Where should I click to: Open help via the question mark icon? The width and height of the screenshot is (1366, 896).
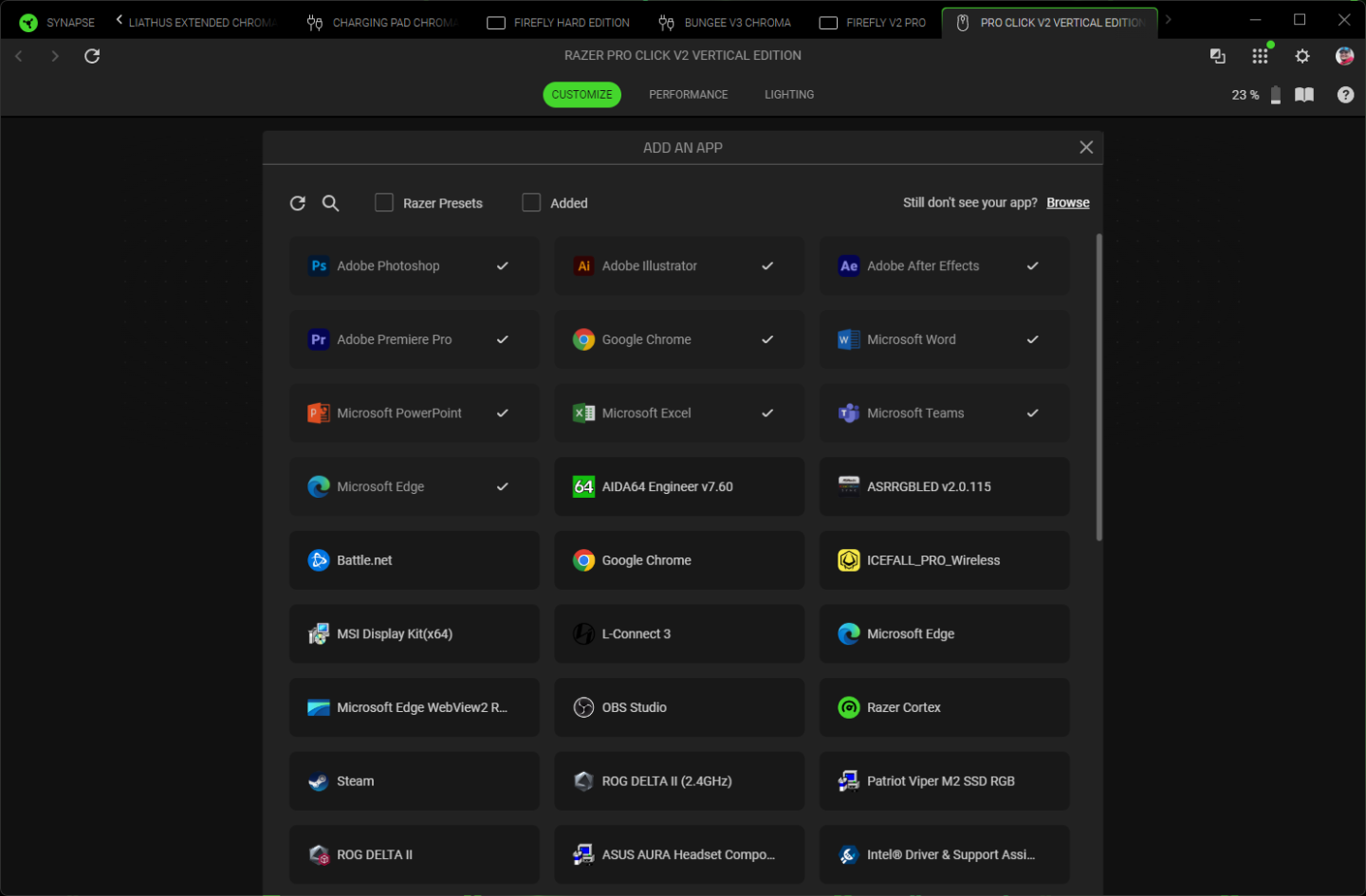(1345, 95)
